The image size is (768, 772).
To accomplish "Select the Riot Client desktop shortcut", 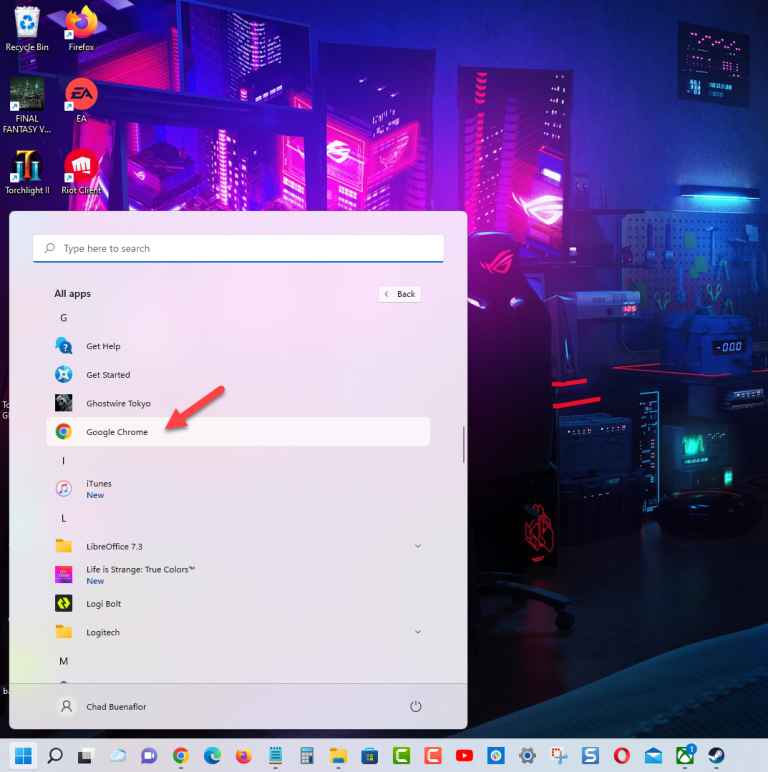I will (81, 172).
